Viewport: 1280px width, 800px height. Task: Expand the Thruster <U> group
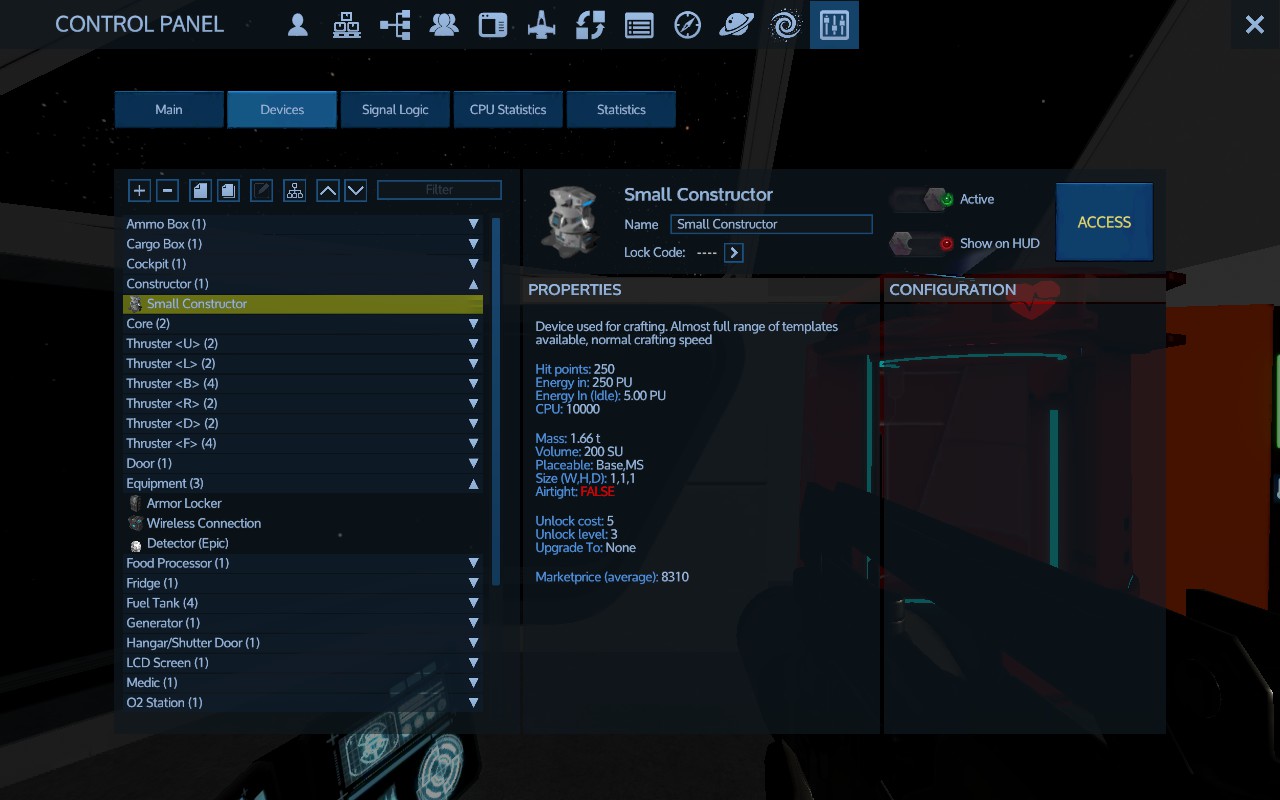tap(474, 344)
